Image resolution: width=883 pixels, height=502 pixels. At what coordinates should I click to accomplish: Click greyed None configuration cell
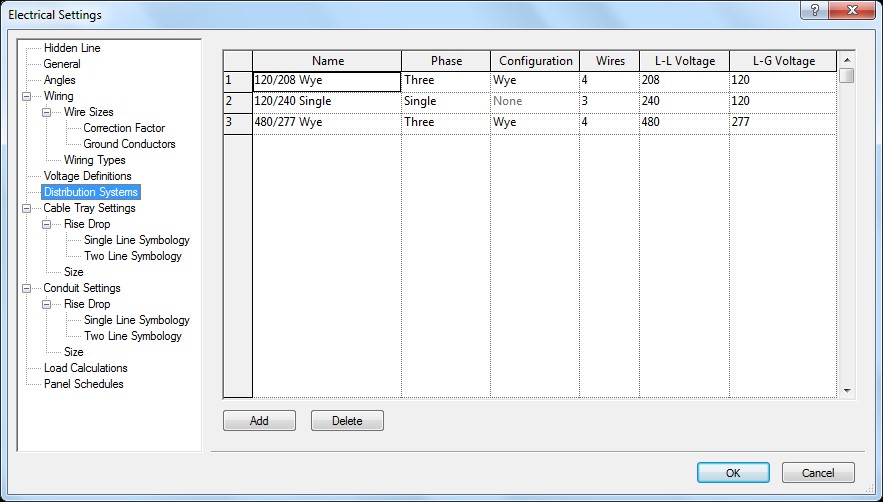(x=535, y=102)
